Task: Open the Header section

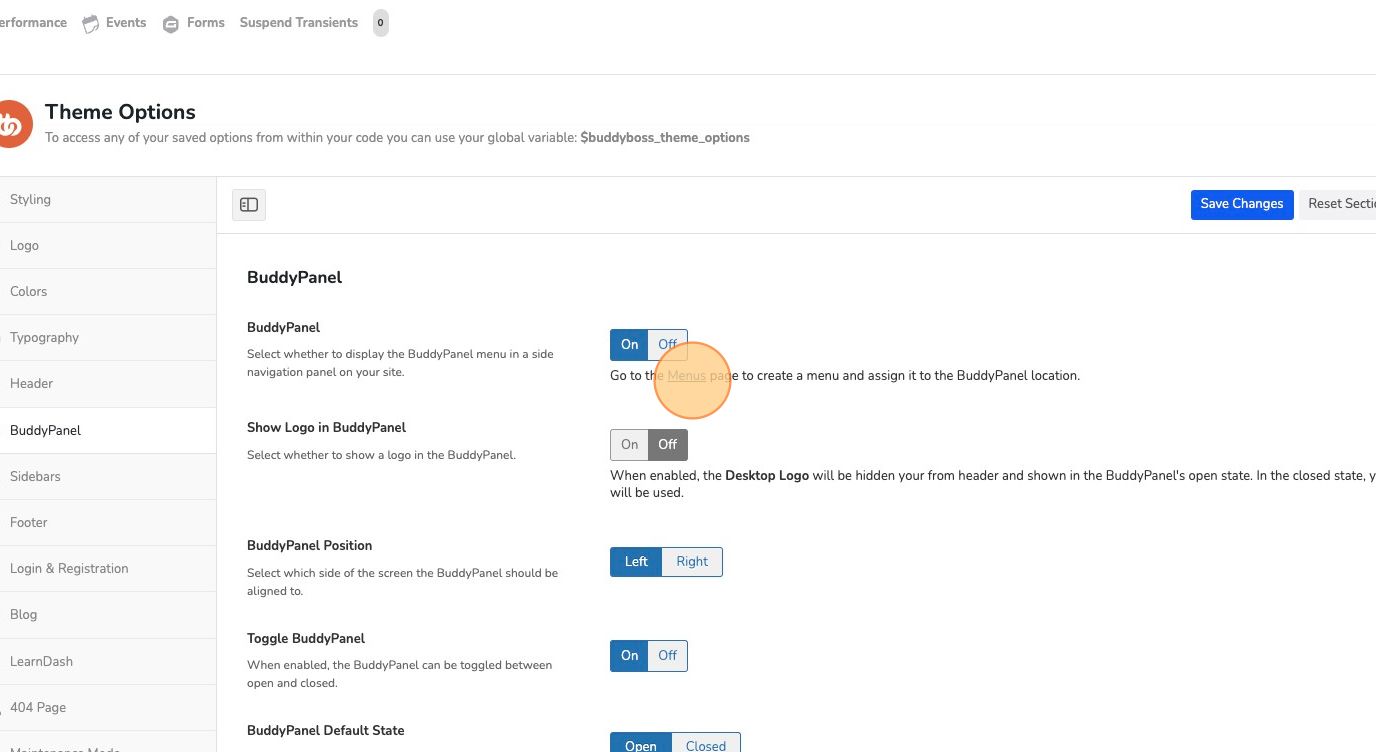Action: point(108,383)
